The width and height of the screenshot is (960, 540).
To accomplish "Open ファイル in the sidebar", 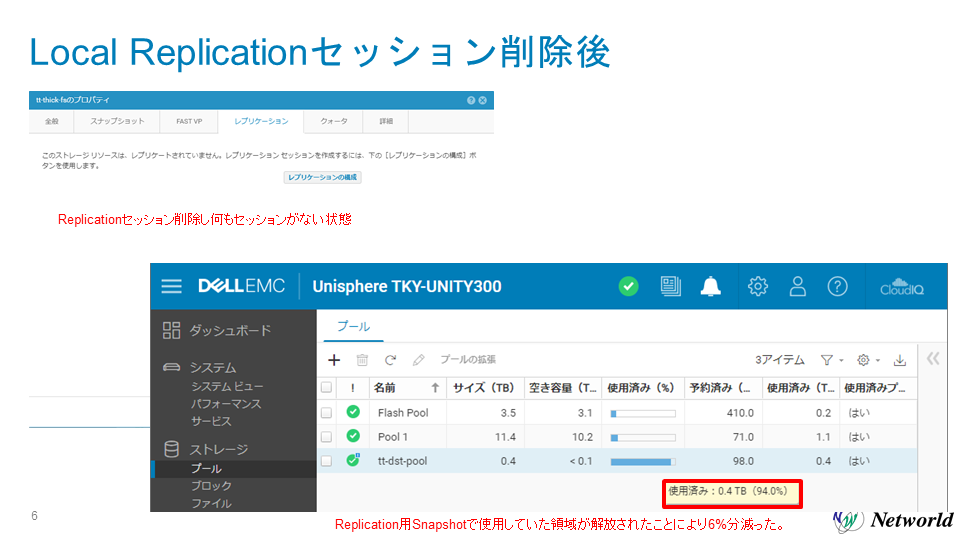I will click(x=211, y=503).
